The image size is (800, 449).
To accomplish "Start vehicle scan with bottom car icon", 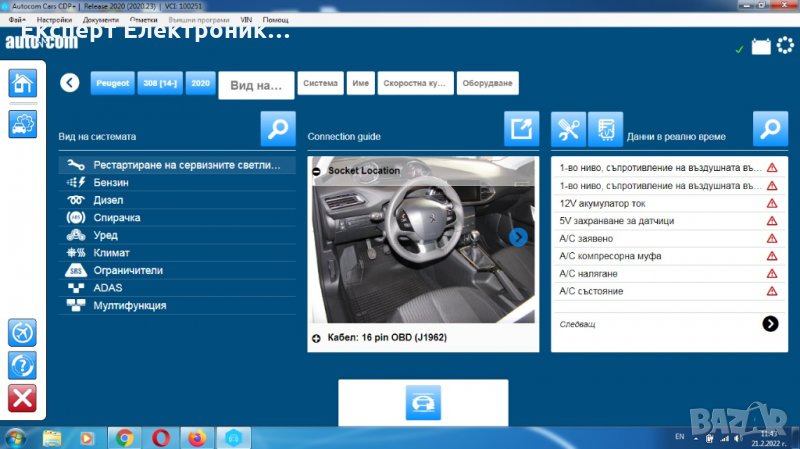I will point(423,403).
